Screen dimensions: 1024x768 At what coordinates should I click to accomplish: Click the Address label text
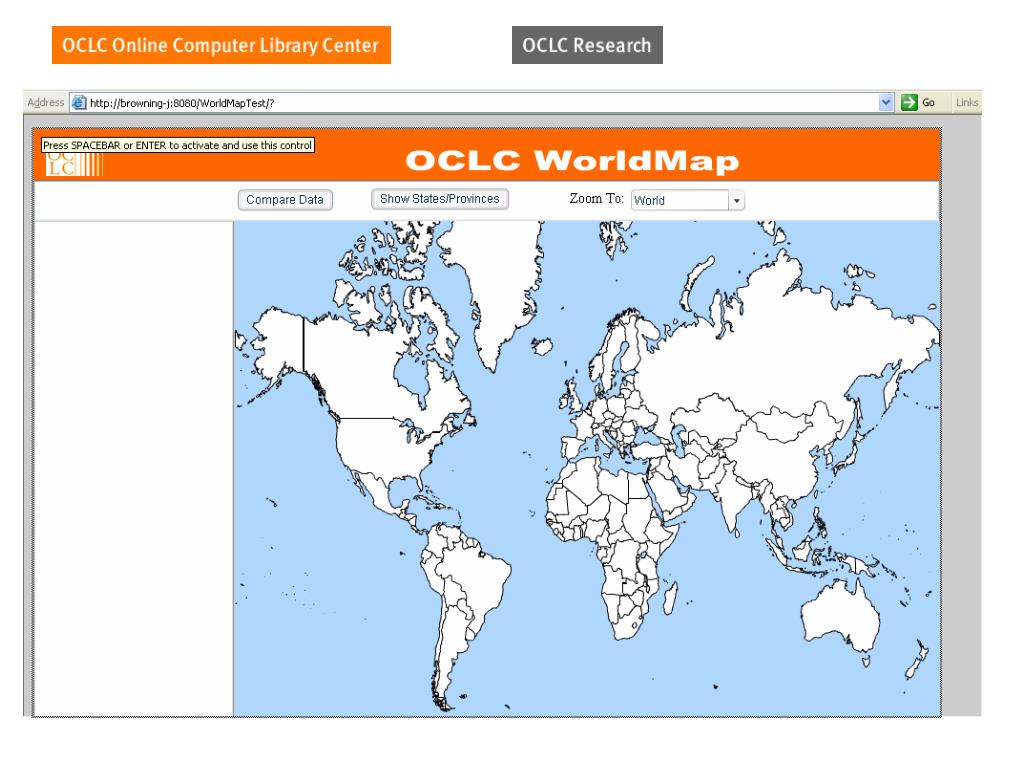[46, 103]
